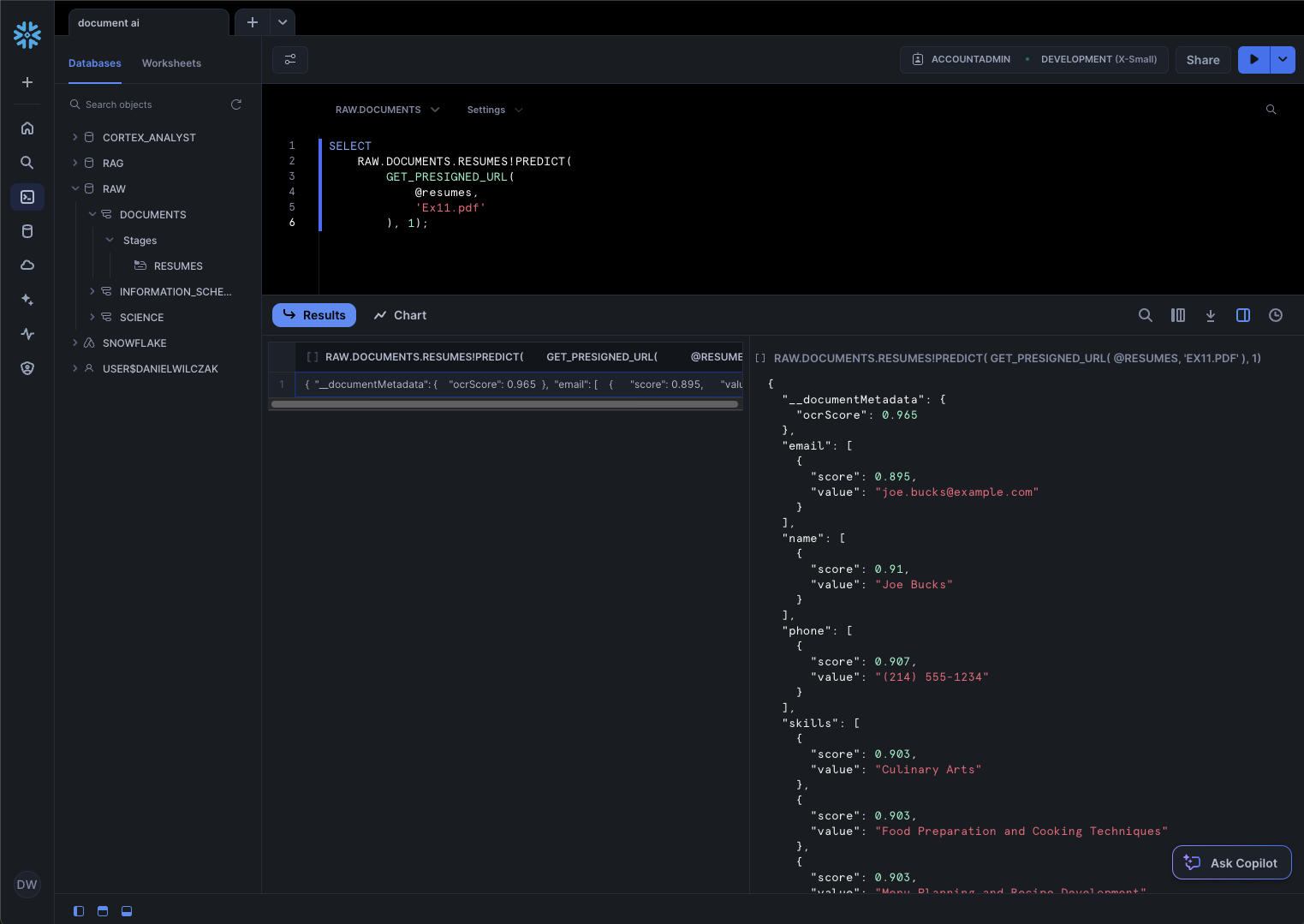Download results using the download icon

(x=1211, y=315)
